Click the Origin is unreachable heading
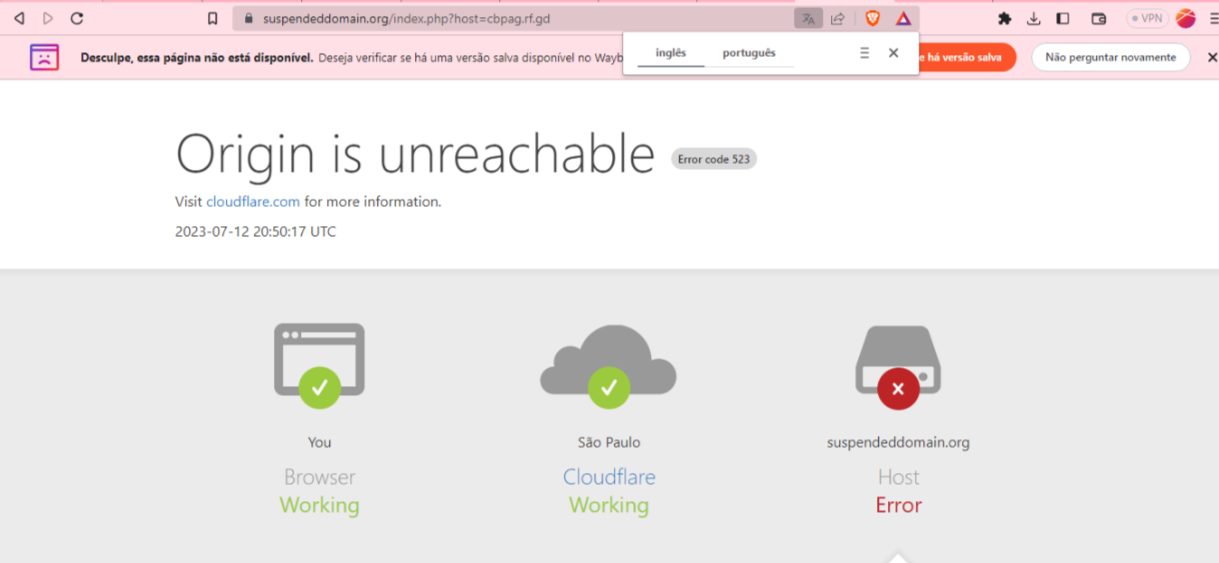 click(415, 155)
